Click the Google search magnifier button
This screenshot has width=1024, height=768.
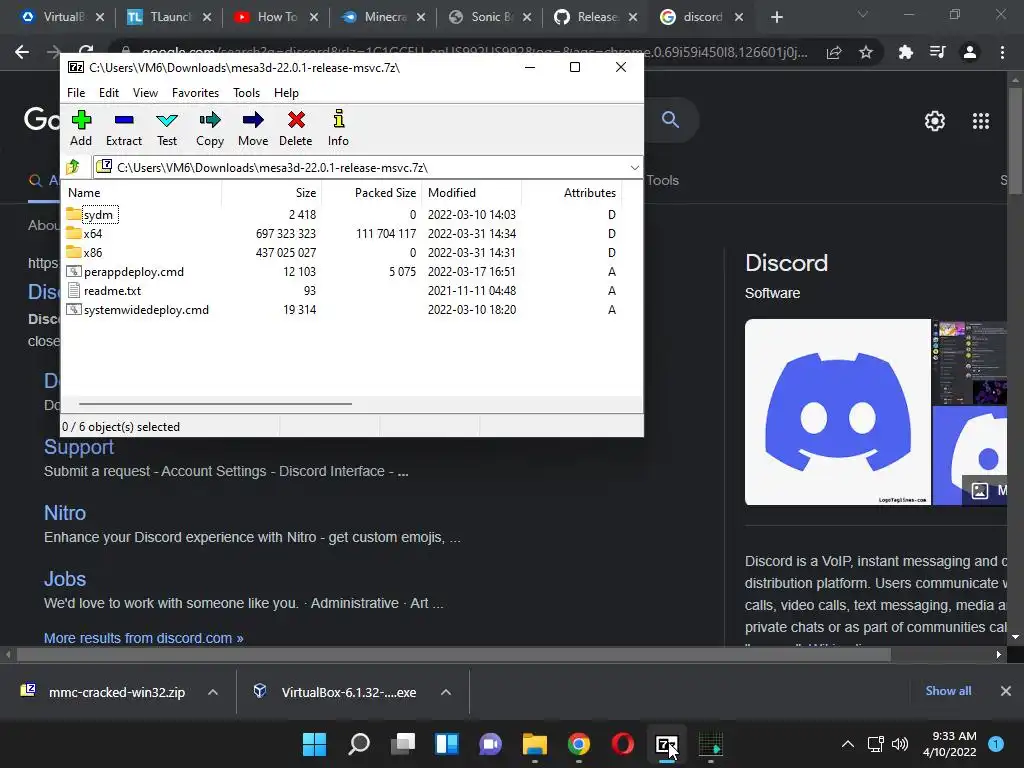pyautogui.click(x=671, y=120)
